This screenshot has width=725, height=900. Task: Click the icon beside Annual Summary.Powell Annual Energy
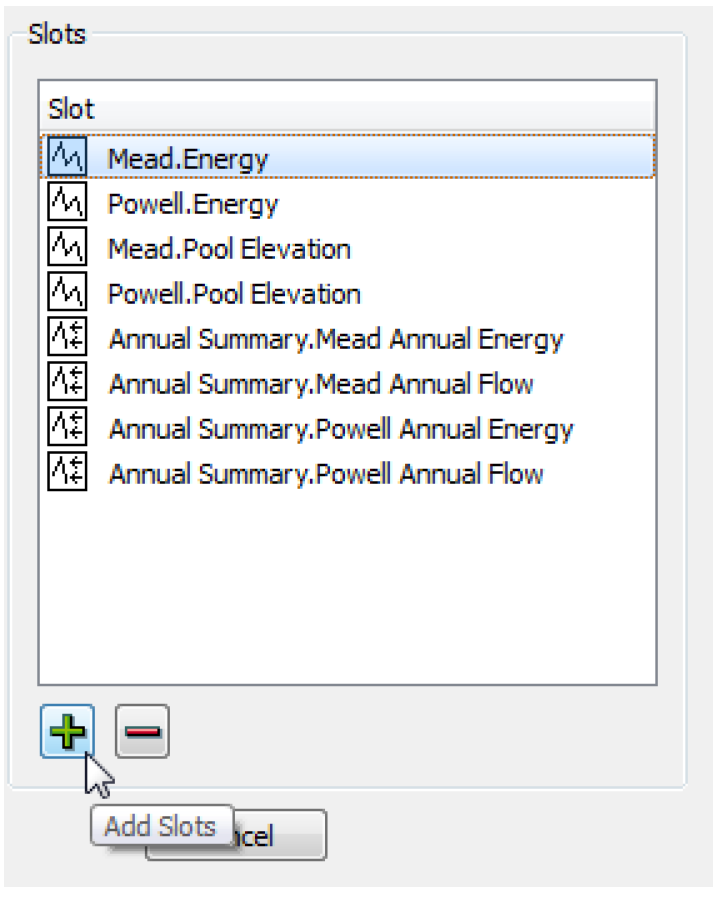67,429
